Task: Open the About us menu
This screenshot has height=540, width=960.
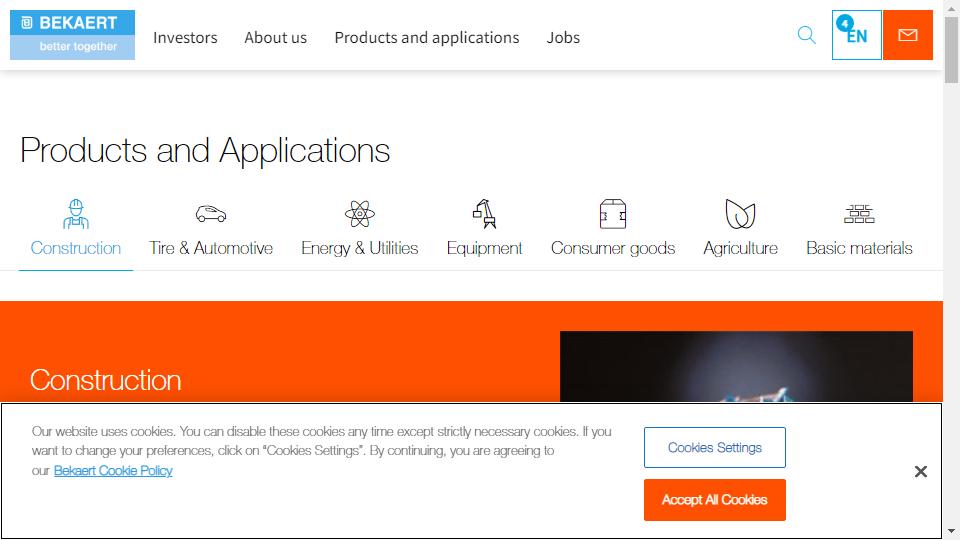Action: tap(276, 37)
